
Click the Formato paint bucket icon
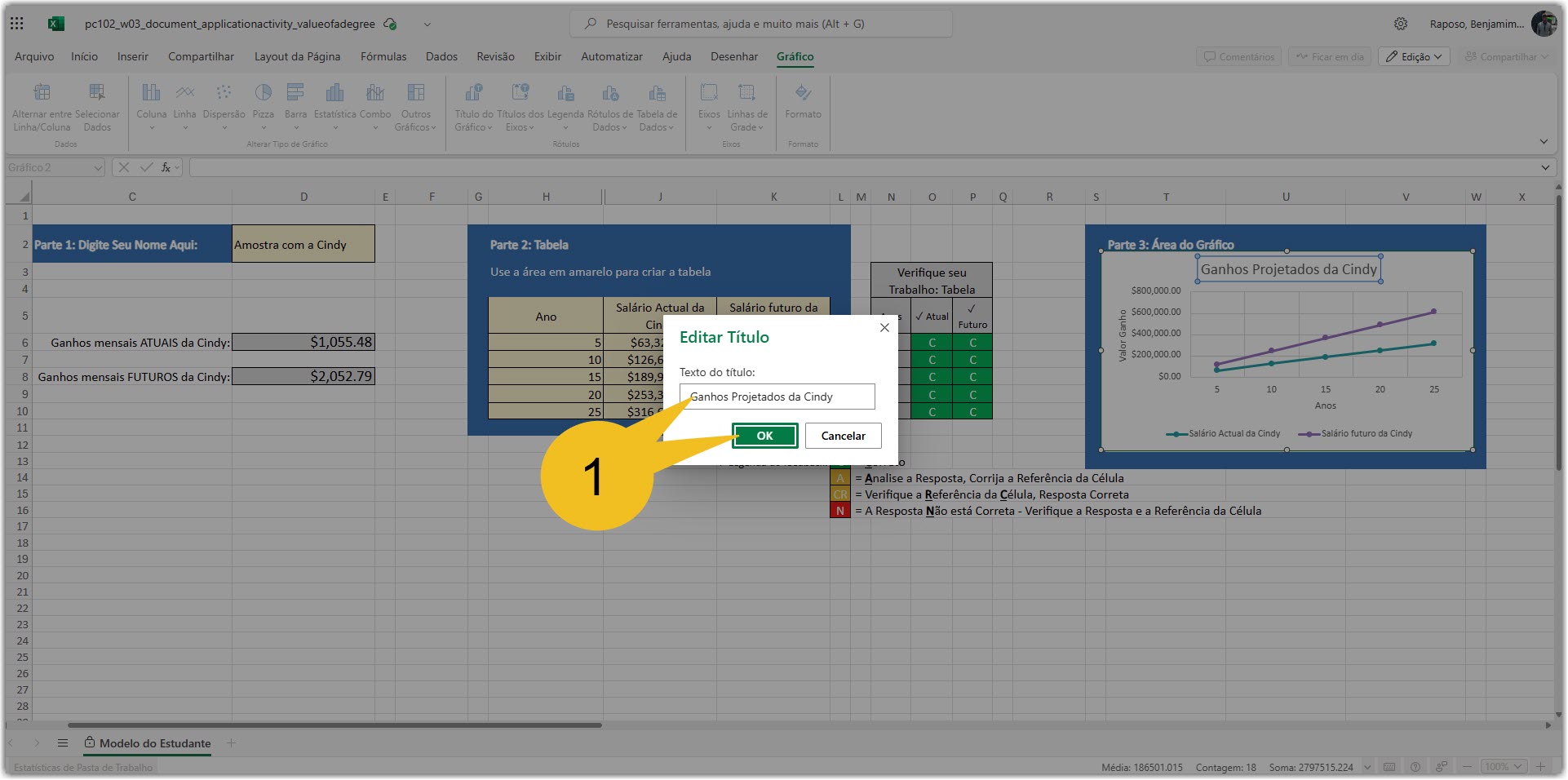click(803, 92)
